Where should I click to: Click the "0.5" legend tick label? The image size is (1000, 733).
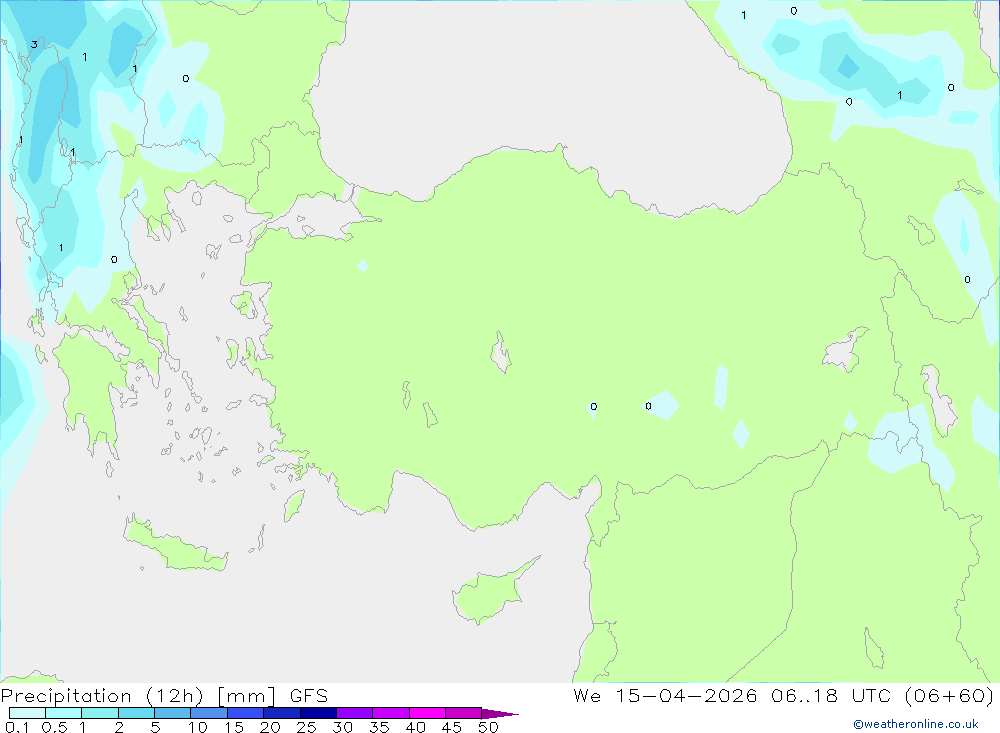click(54, 727)
